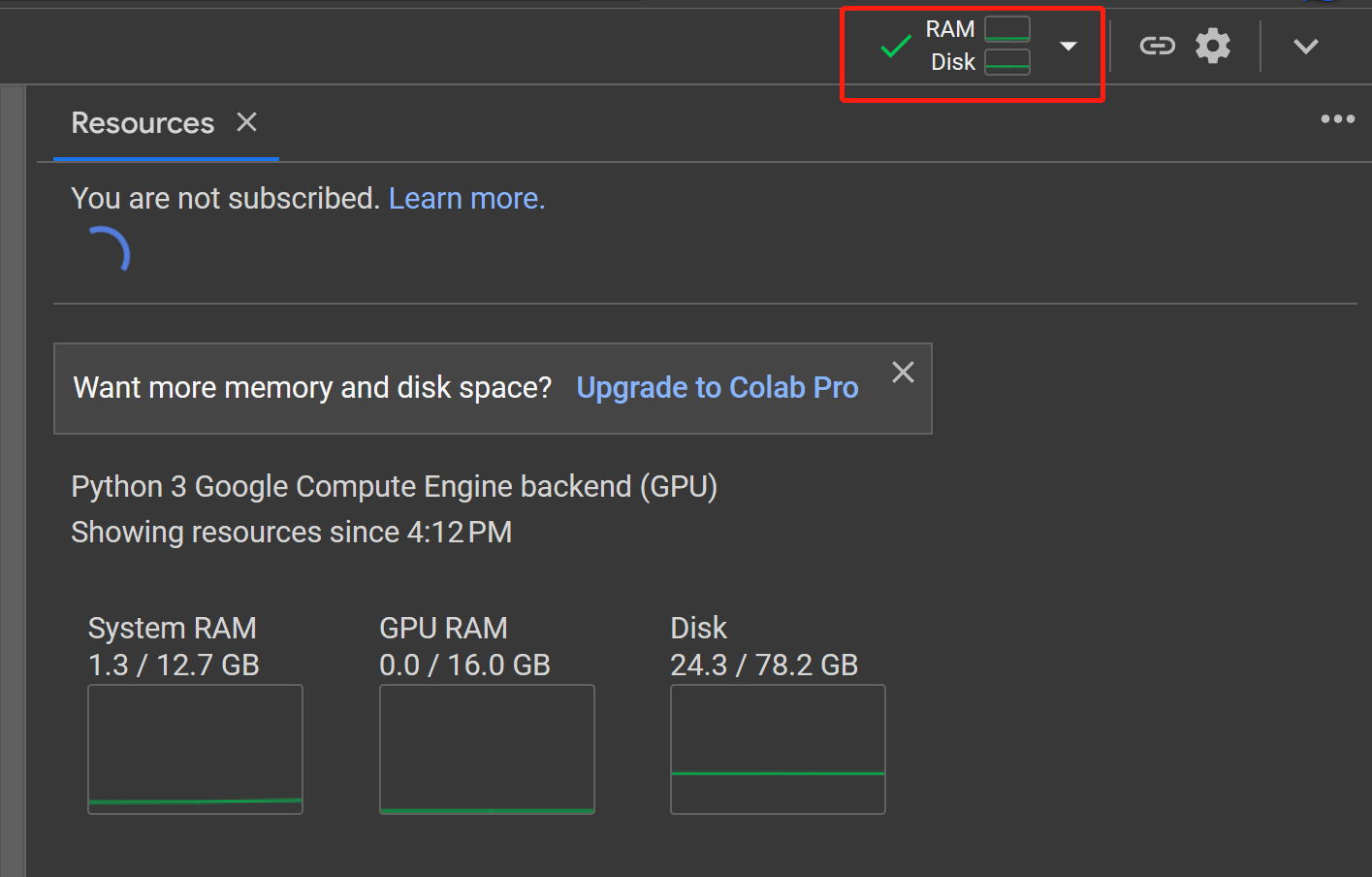Screen dimensions: 1372x877
Task: Collapse the header using the chevron
Action: click(1305, 47)
